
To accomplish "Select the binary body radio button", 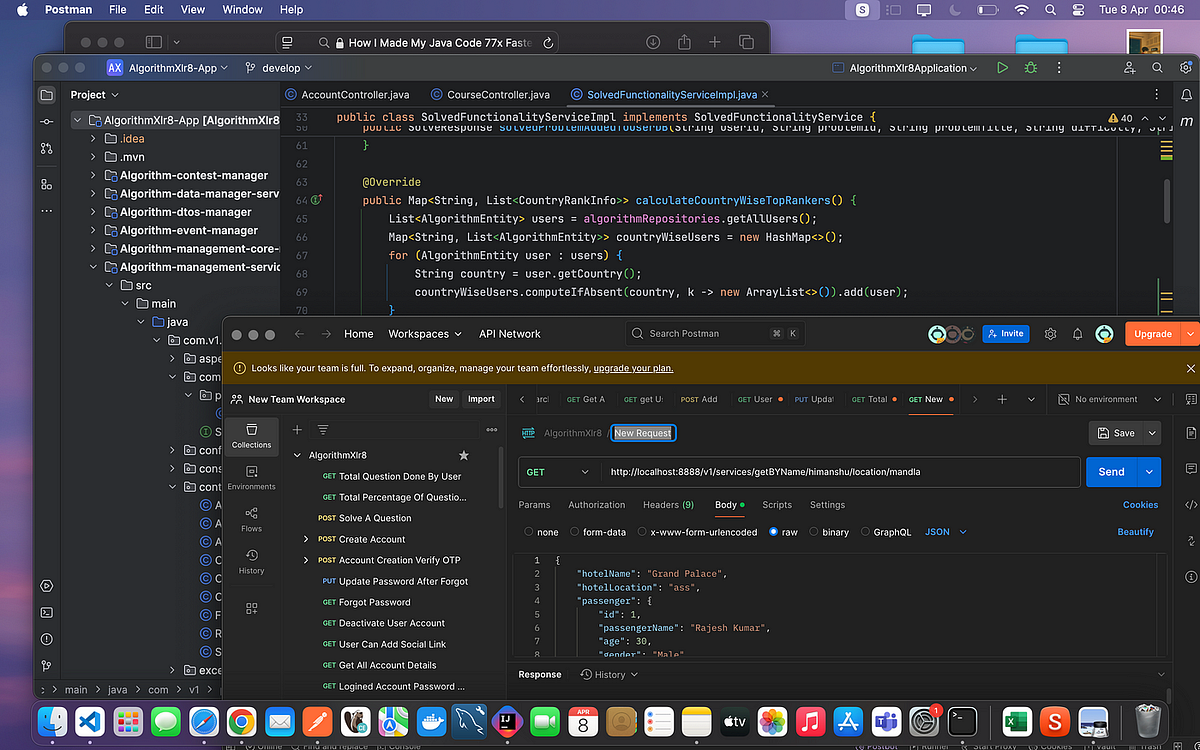I will click(x=814, y=532).
